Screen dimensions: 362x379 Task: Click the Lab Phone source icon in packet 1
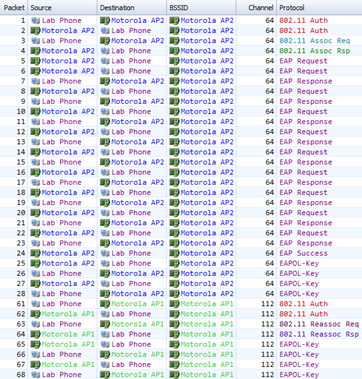tap(35, 21)
